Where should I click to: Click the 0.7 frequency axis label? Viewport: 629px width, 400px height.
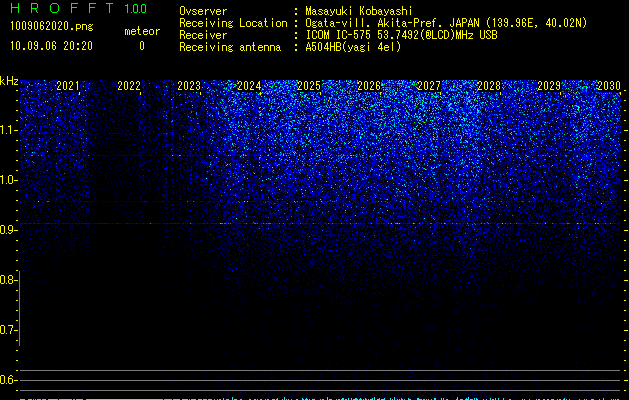pyautogui.click(x=8, y=330)
